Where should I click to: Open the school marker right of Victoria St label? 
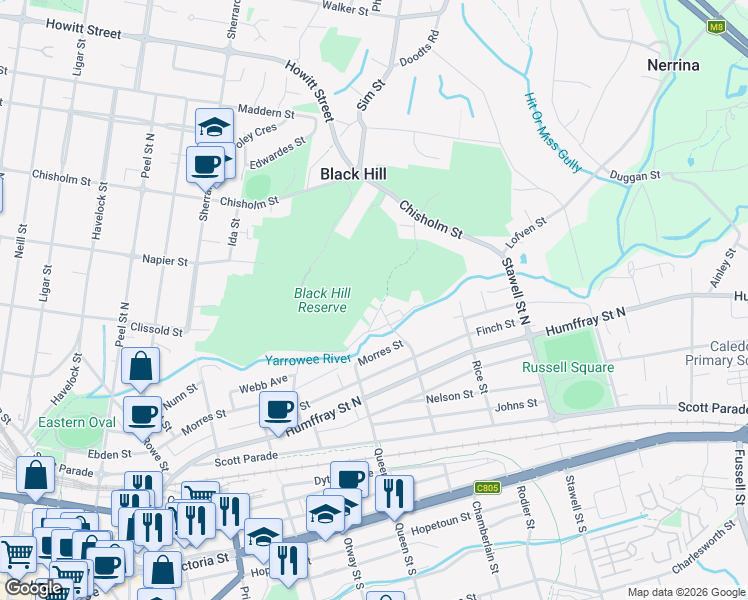tap(263, 538)
